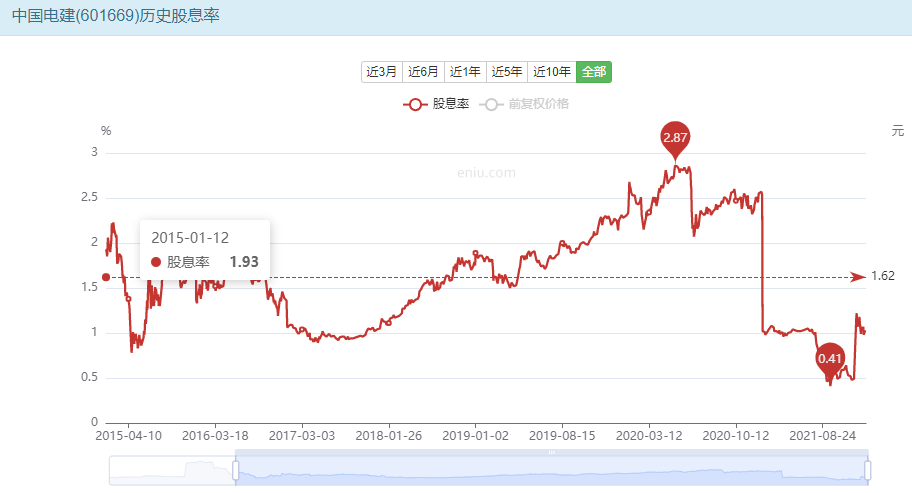Image resolution: width=912 pixels, height=493 pixels.
Task: Click the 2016-03-18 axis date label
Action: [215, 436]
